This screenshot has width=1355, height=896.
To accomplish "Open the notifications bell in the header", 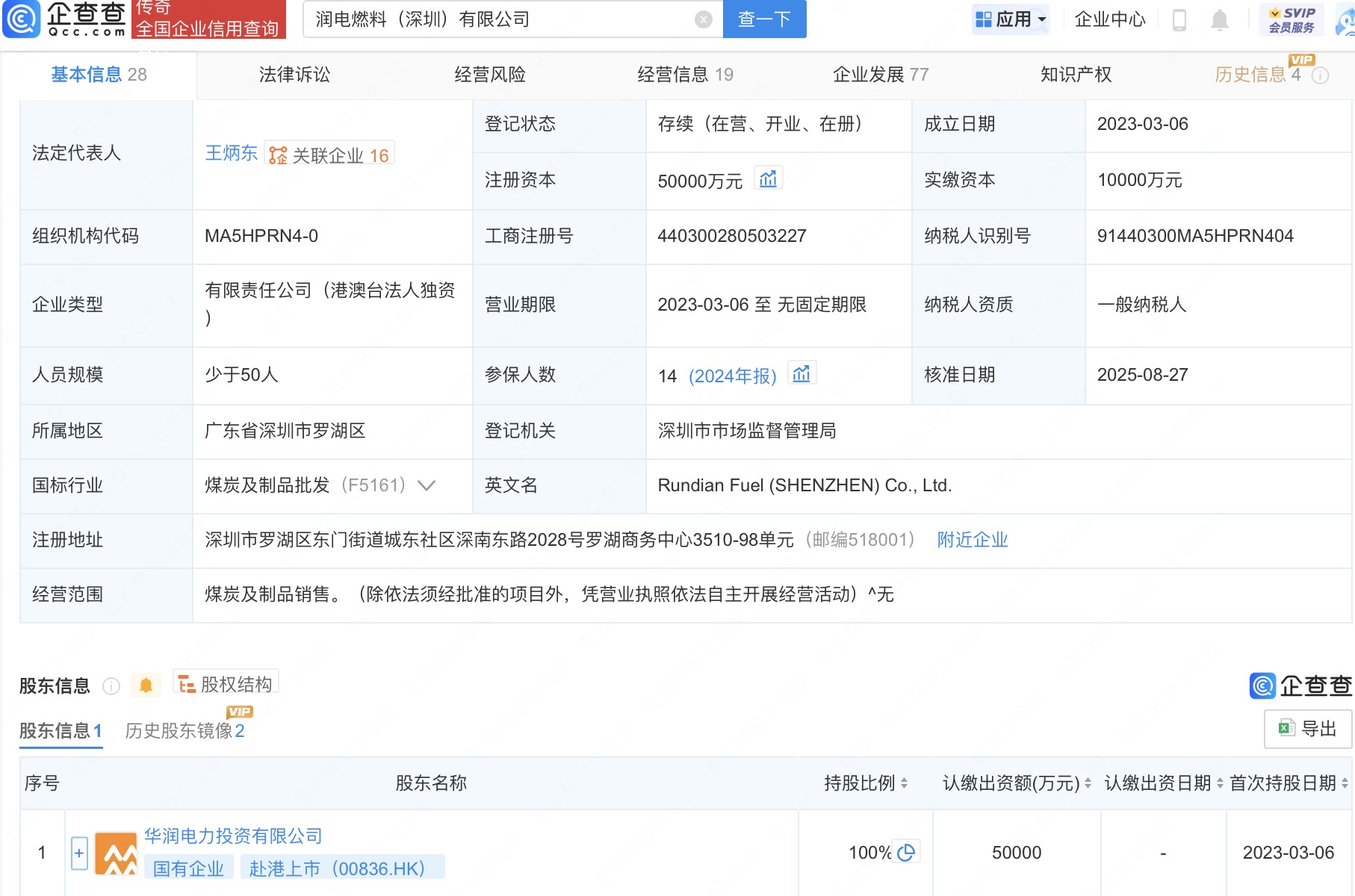I will (x=1219, y=20).
